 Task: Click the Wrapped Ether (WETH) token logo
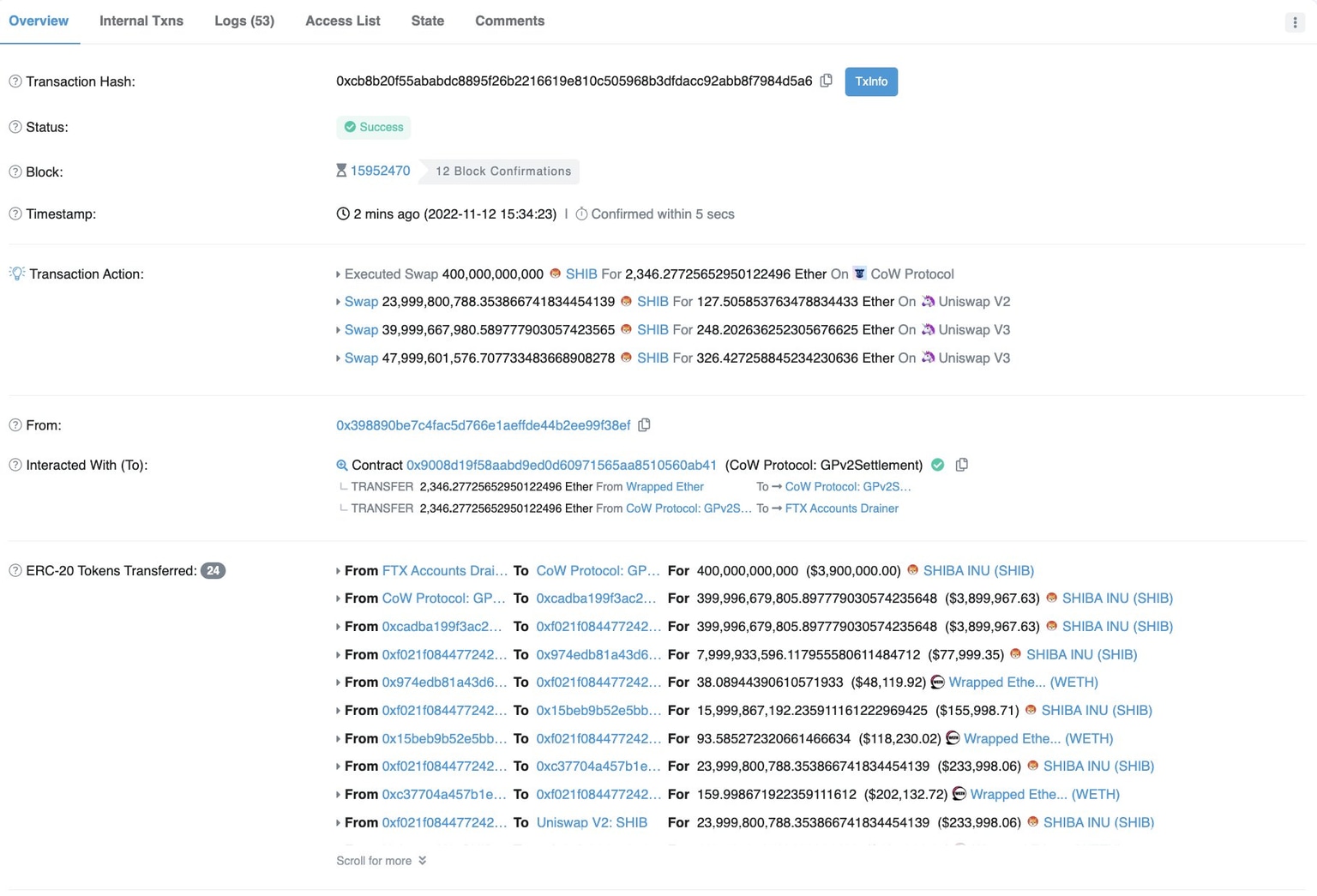pyautogui.click(x=936, y=682)
